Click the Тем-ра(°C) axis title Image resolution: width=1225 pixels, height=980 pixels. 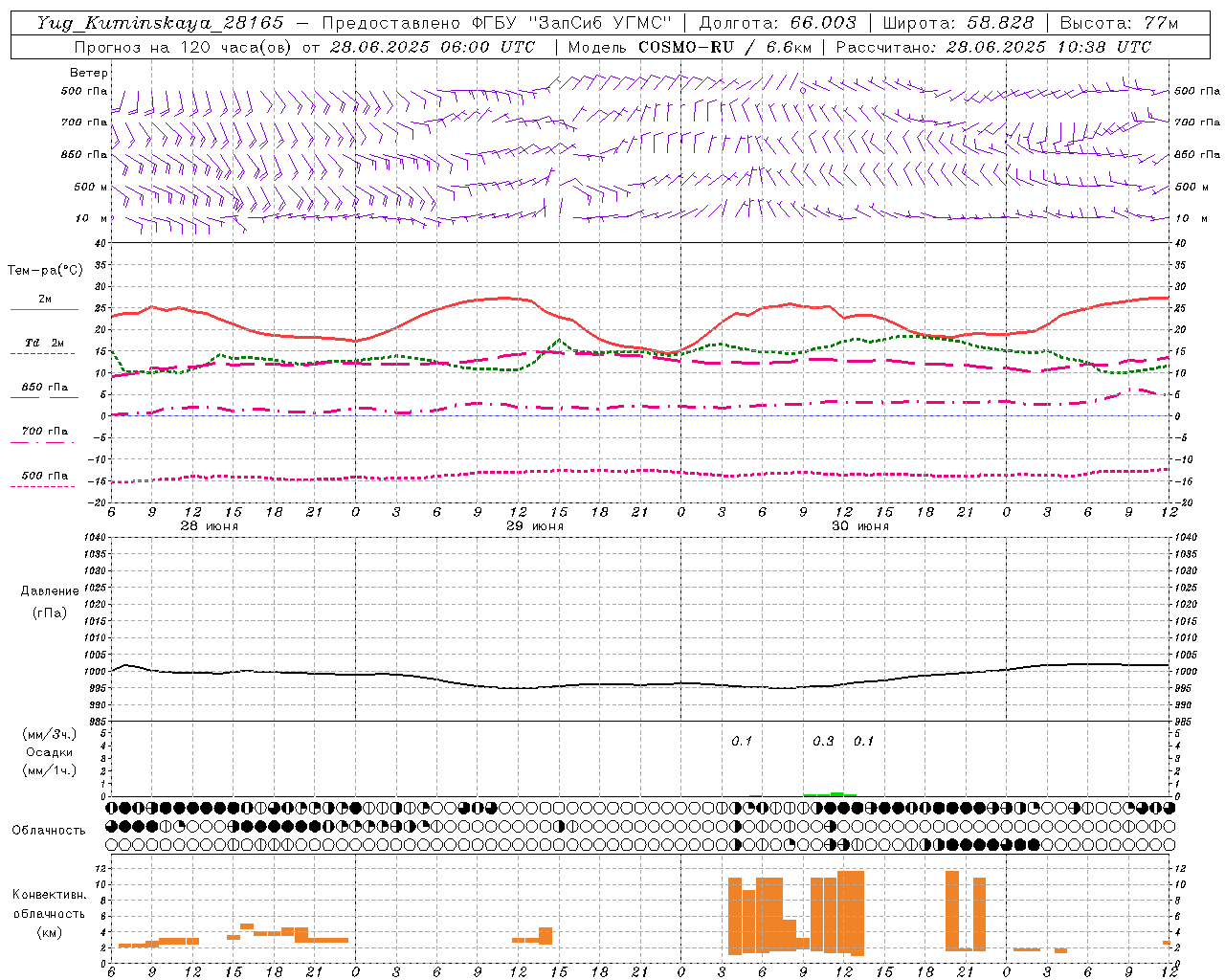click(x=45, y=271)
